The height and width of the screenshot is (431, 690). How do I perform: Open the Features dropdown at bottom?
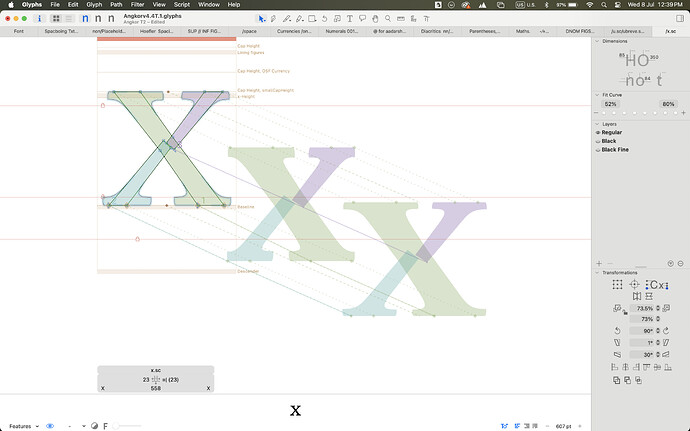click(x=24, y=426)
